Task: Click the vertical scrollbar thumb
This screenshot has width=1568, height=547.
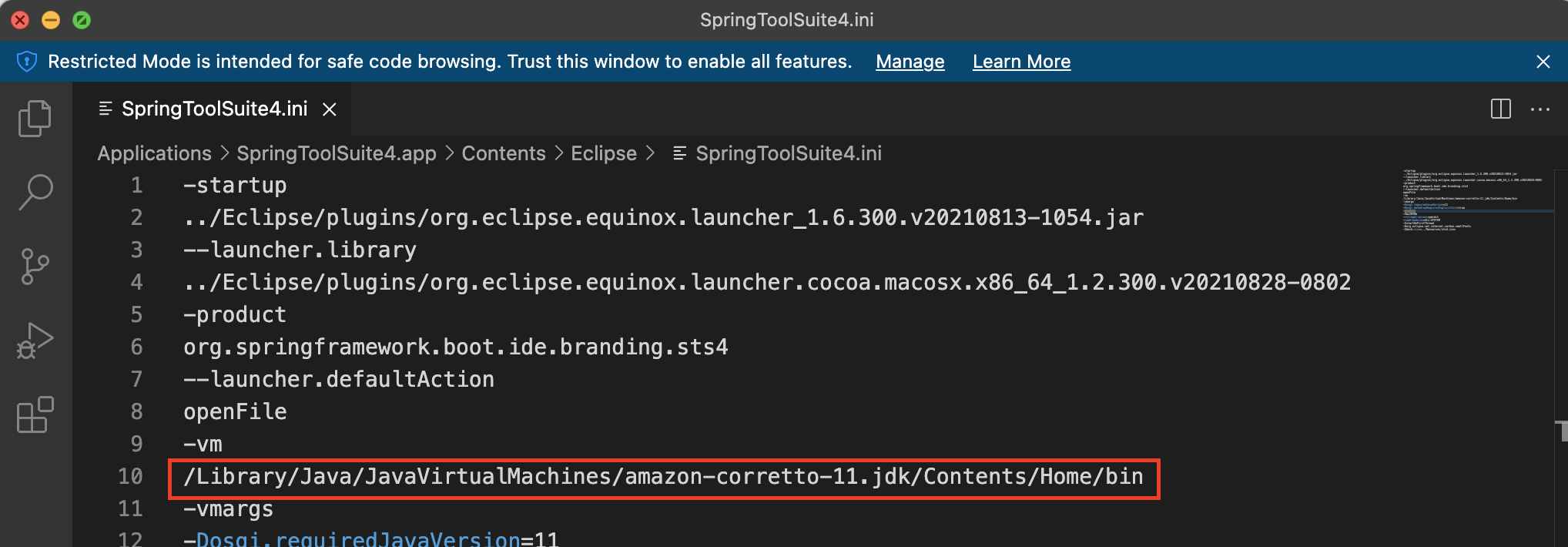Action: click(1563, 431)
